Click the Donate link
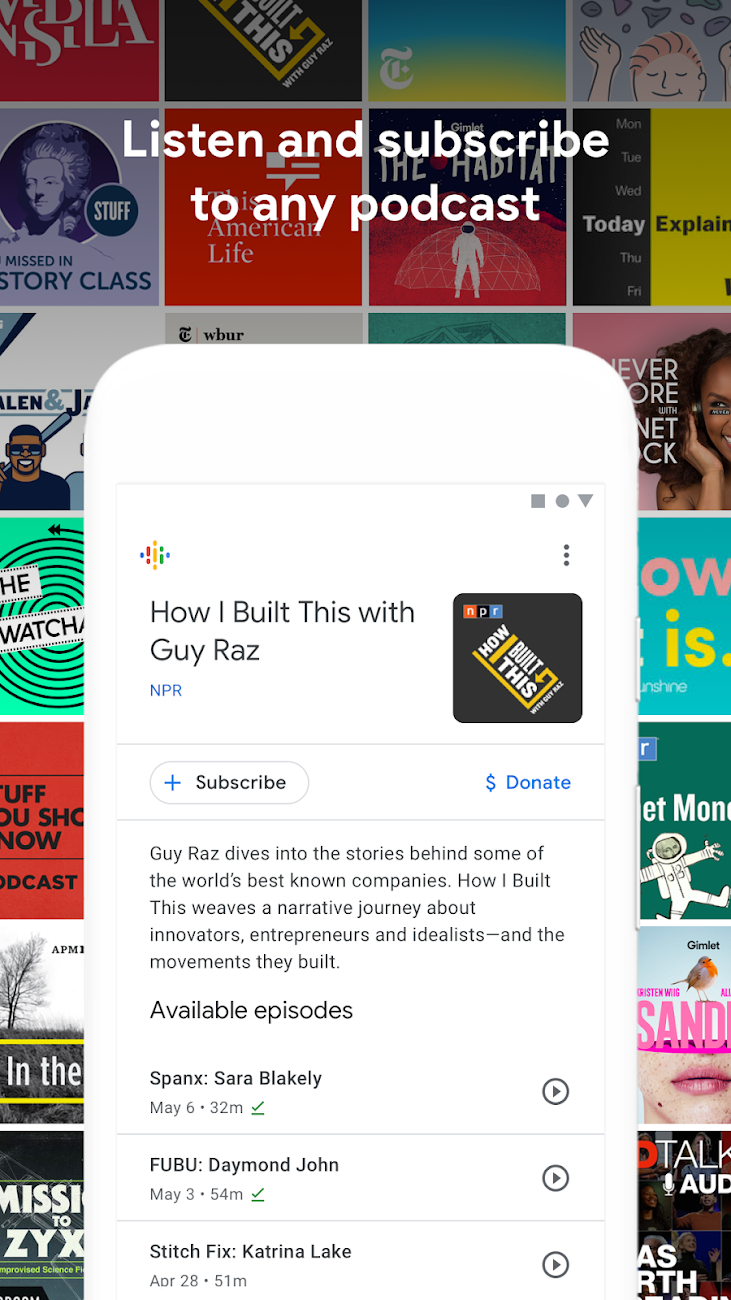The image size is (731, 1300). 528,783
